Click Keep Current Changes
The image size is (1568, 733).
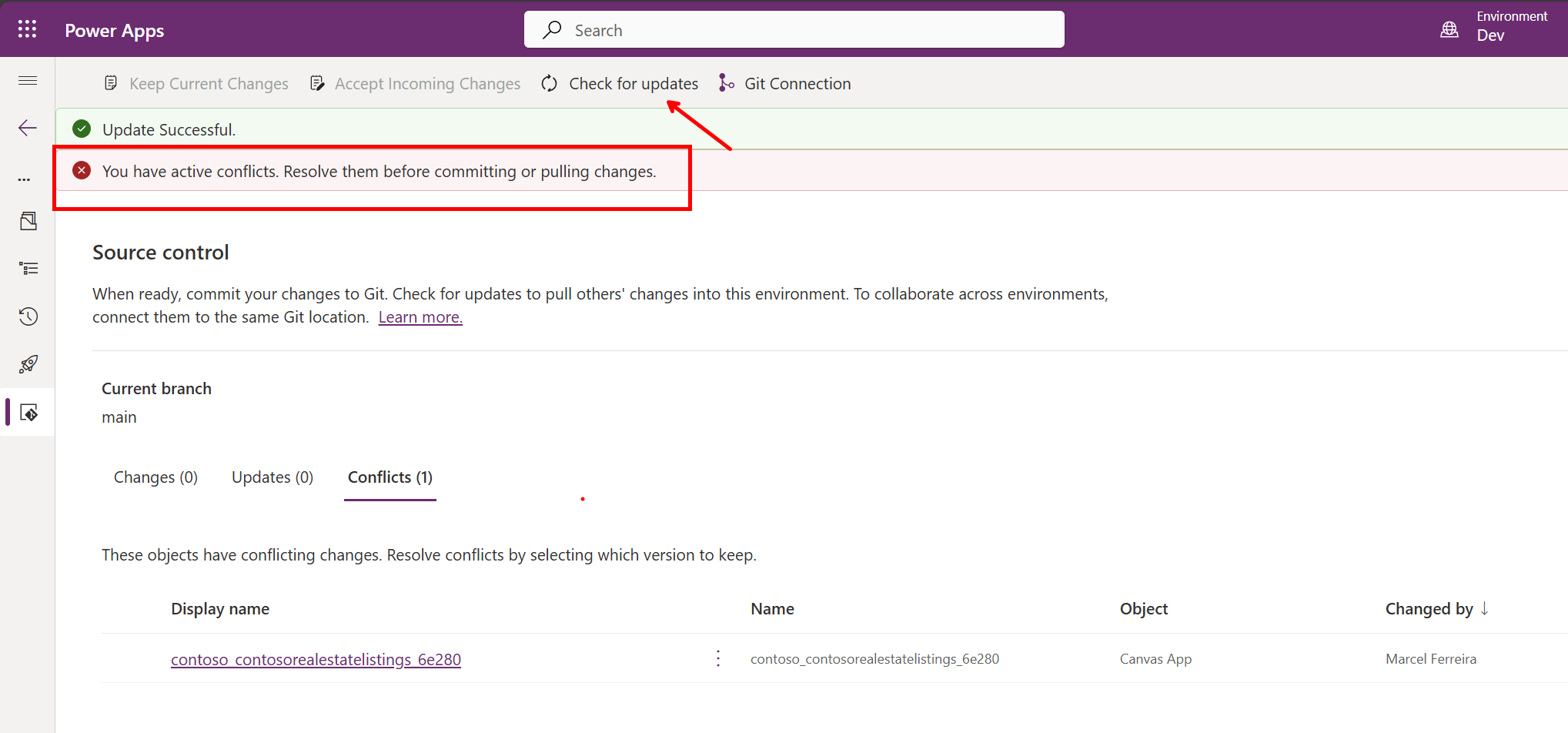point(196,84)
